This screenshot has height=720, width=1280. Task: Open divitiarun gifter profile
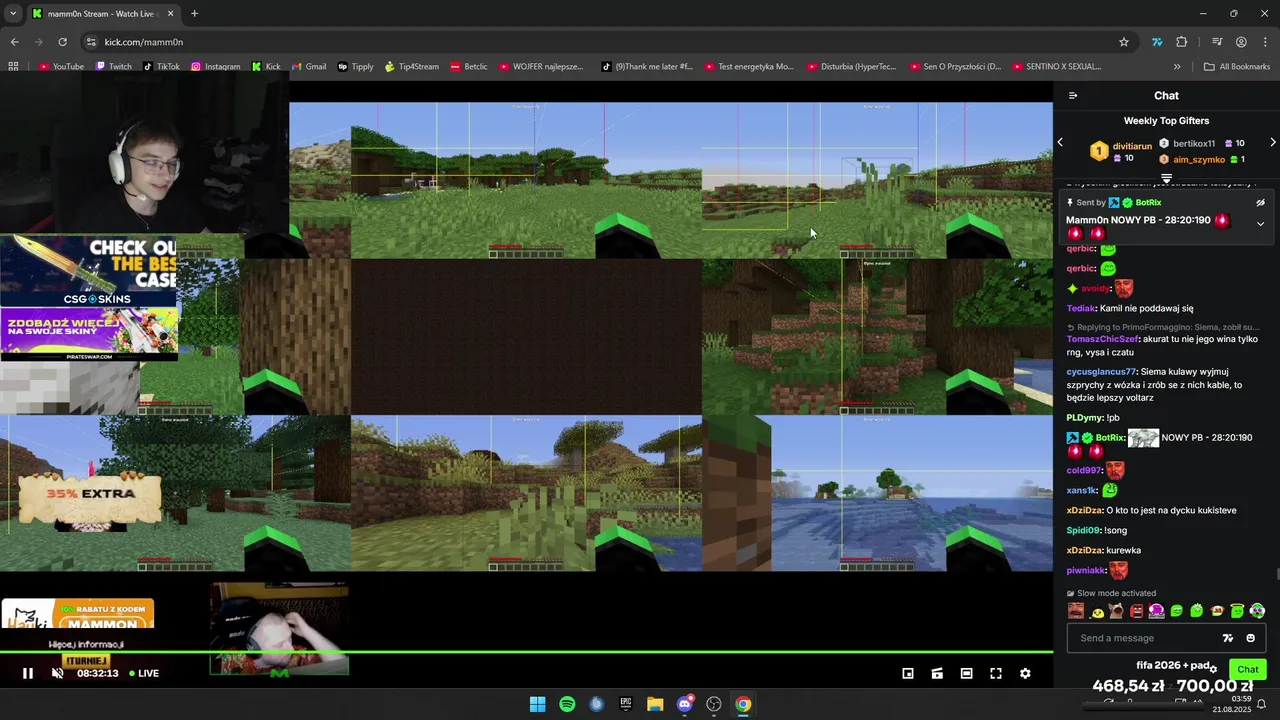click(x=1132, y=146)
